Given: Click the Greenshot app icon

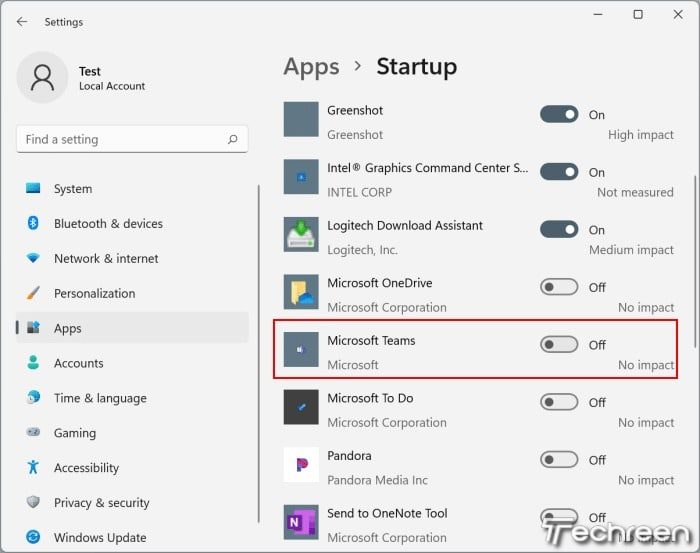Looking at the screenshot, I should click(x=301, y=119).
